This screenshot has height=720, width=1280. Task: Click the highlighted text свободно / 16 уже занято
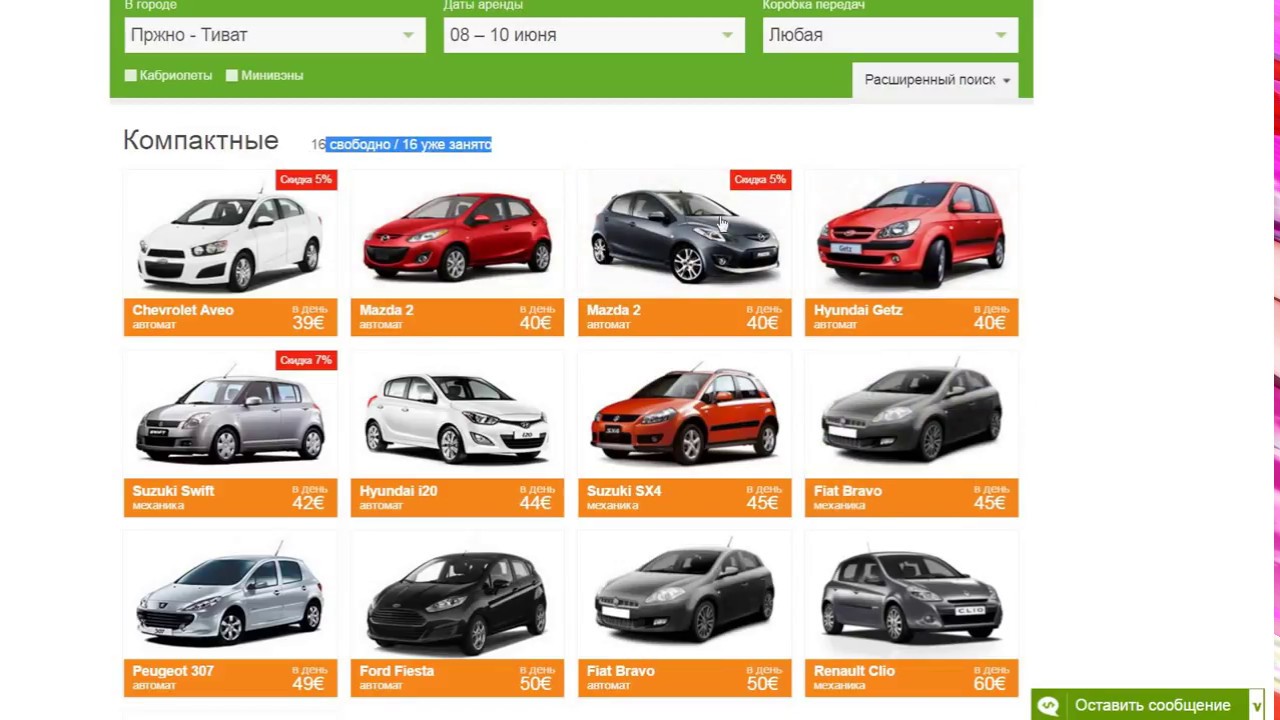[x=410, y=145]
